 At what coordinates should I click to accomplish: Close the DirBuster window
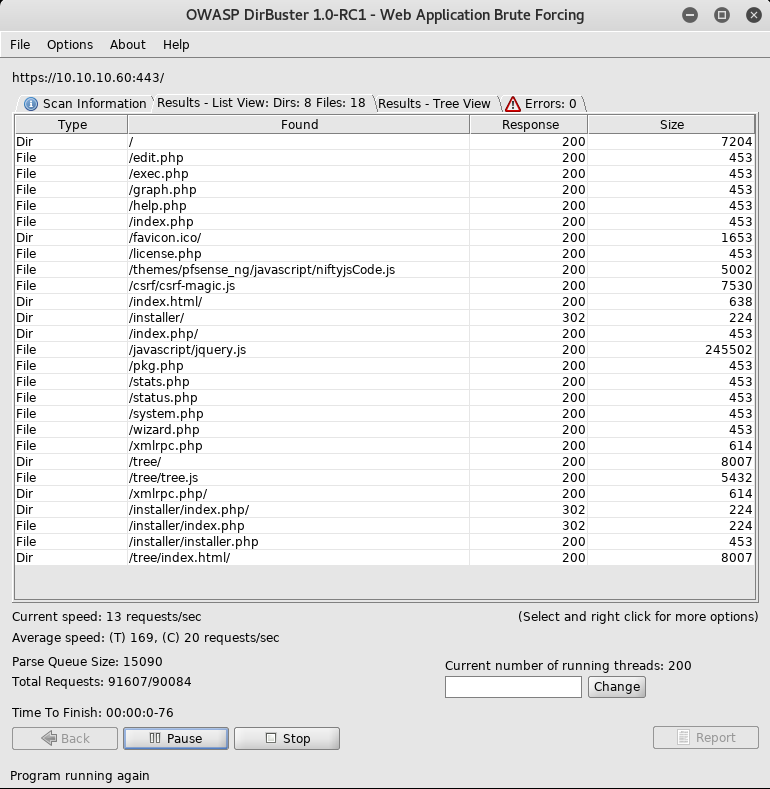click(749, 15)
